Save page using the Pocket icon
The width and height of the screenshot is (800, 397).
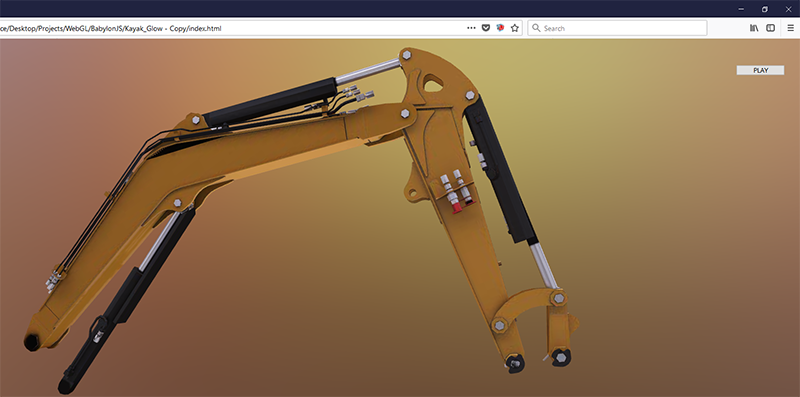(x=486, y=28)
